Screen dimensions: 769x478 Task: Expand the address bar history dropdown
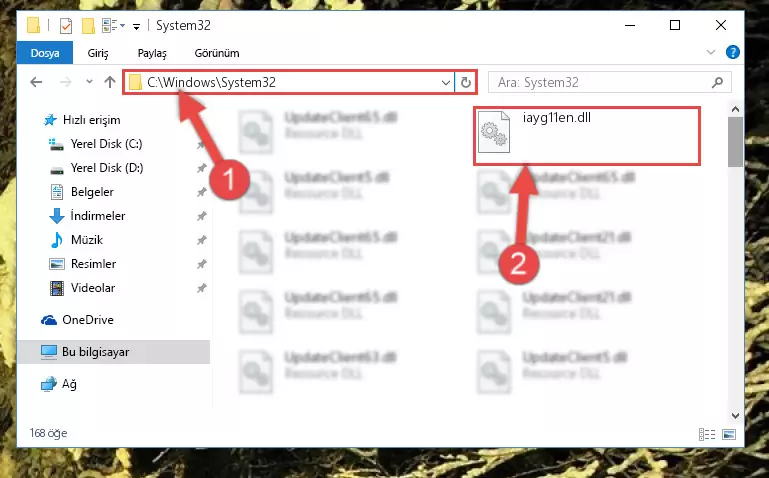[x=445, y=82]
